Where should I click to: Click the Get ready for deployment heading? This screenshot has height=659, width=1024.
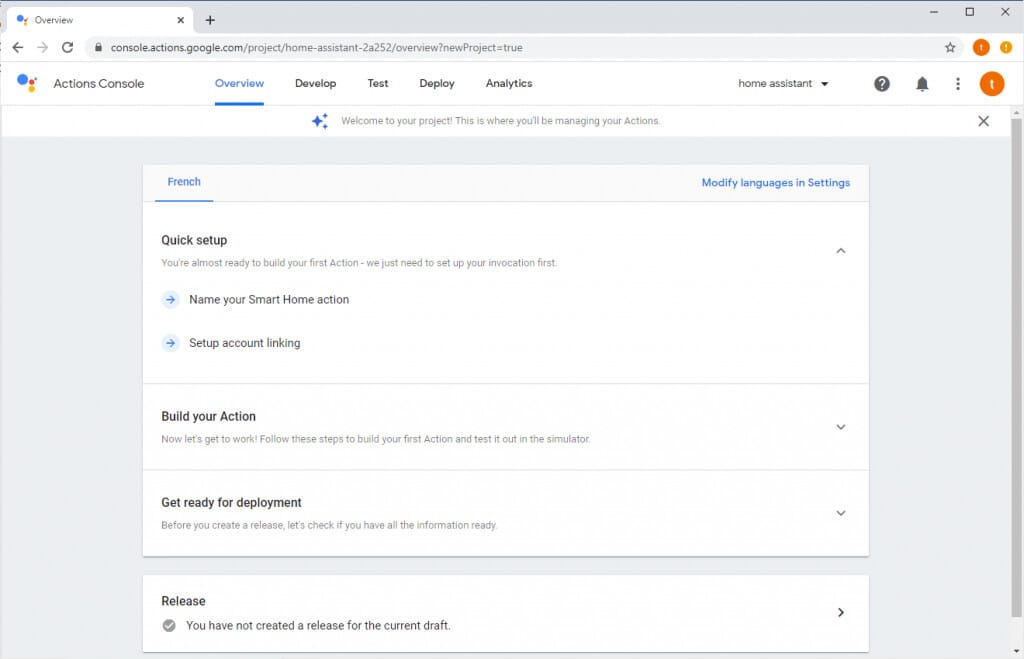tap(231, 502)
